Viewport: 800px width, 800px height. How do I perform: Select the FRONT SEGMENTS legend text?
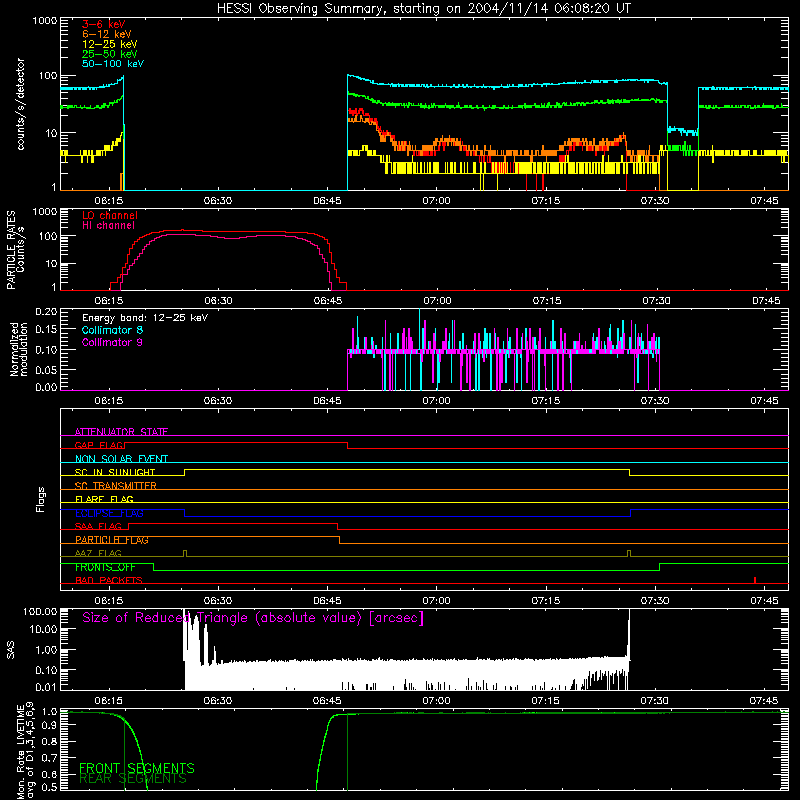click(x=137, y=768)
